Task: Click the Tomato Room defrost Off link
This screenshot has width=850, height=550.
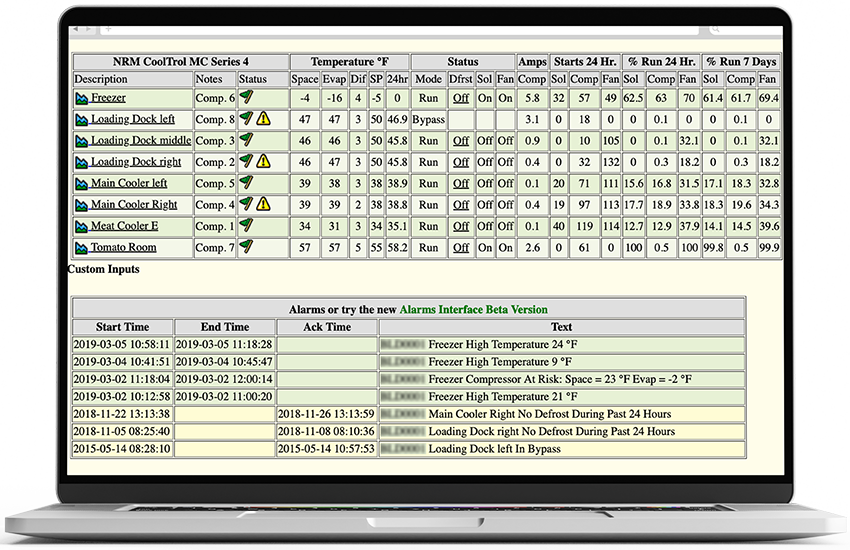Action: click(x=461, y=248)
